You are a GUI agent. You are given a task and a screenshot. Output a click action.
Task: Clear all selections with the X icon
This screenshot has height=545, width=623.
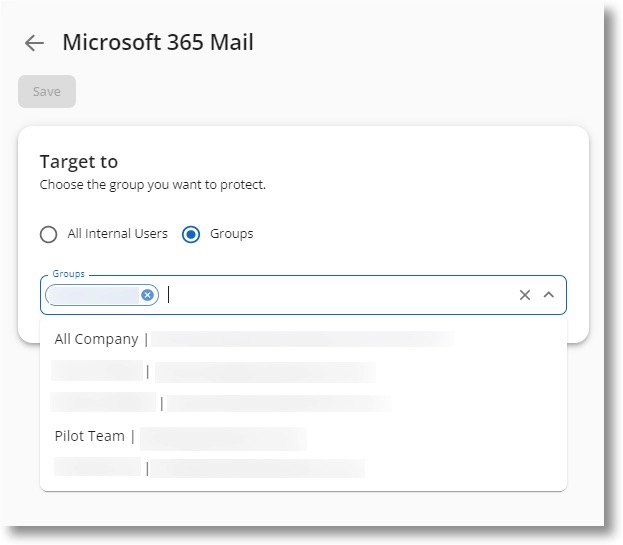[524, 295]
